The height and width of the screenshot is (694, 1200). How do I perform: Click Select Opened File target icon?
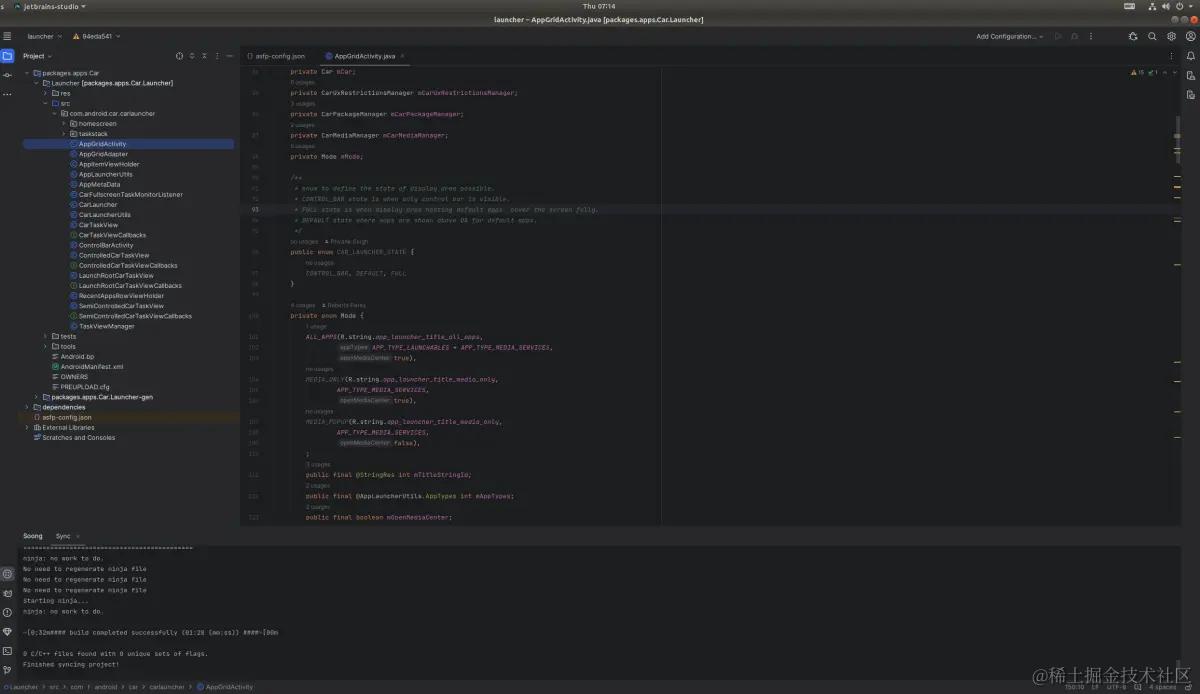pyautogui.click(x=179, y=56)
